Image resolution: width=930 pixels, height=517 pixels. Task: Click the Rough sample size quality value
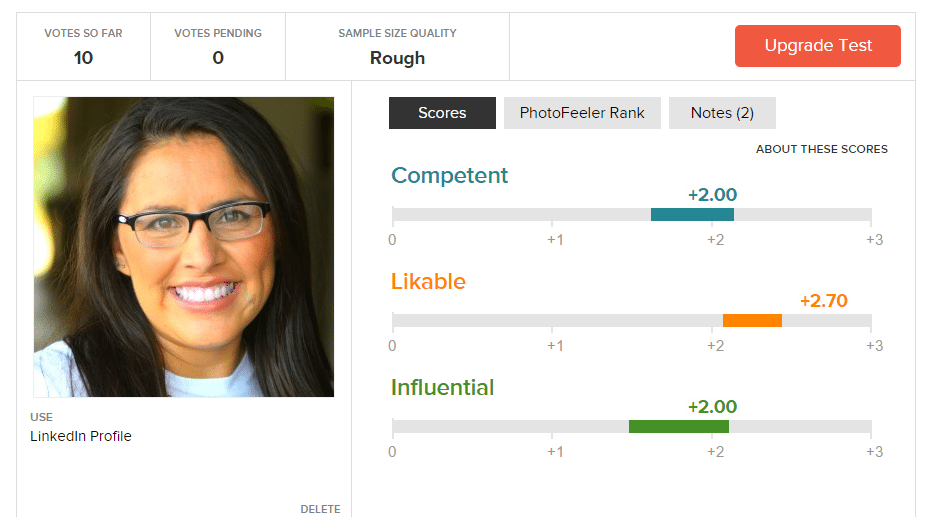(397, 58)
